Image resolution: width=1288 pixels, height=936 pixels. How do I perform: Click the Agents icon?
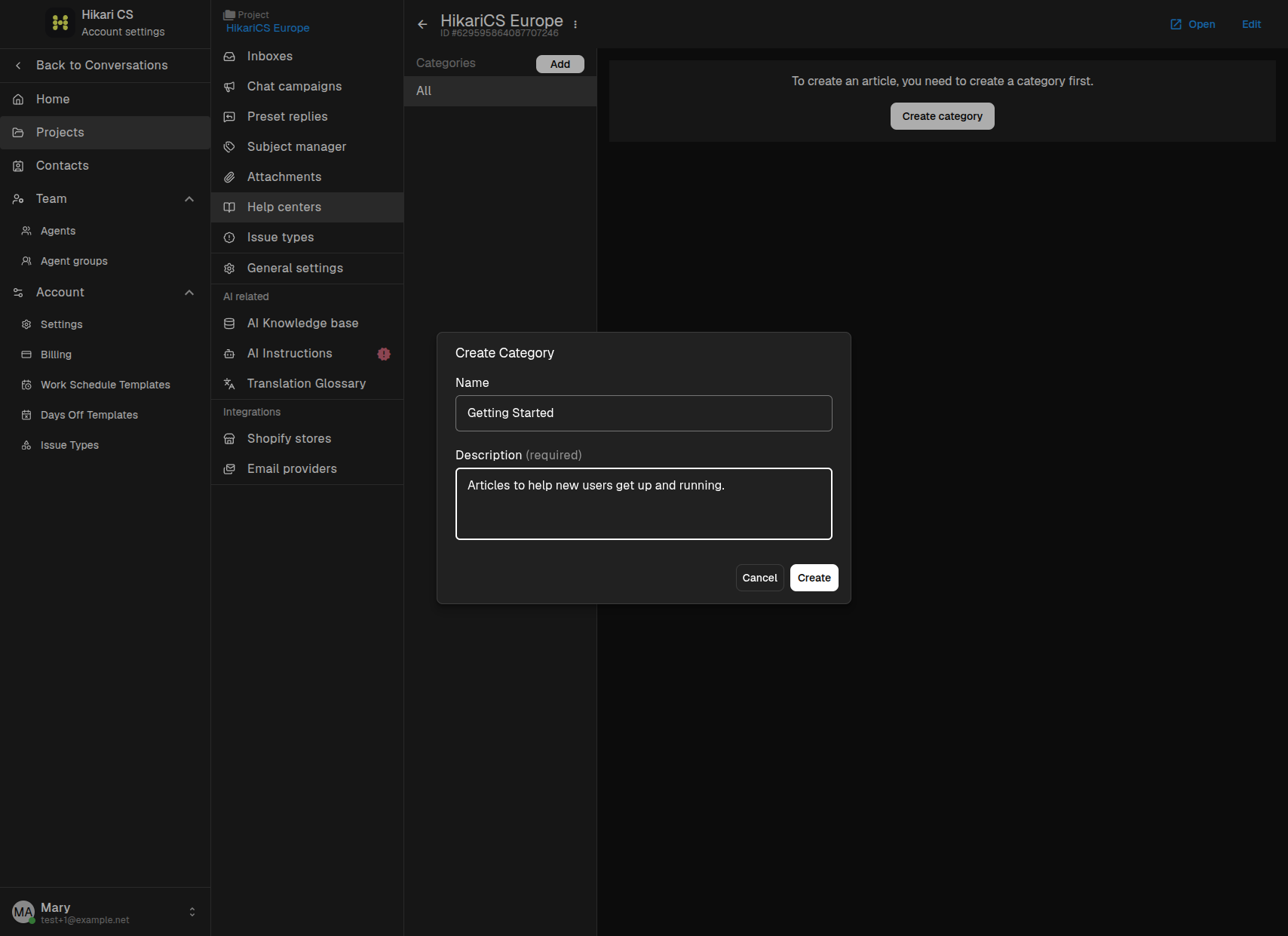pos(26,231)
